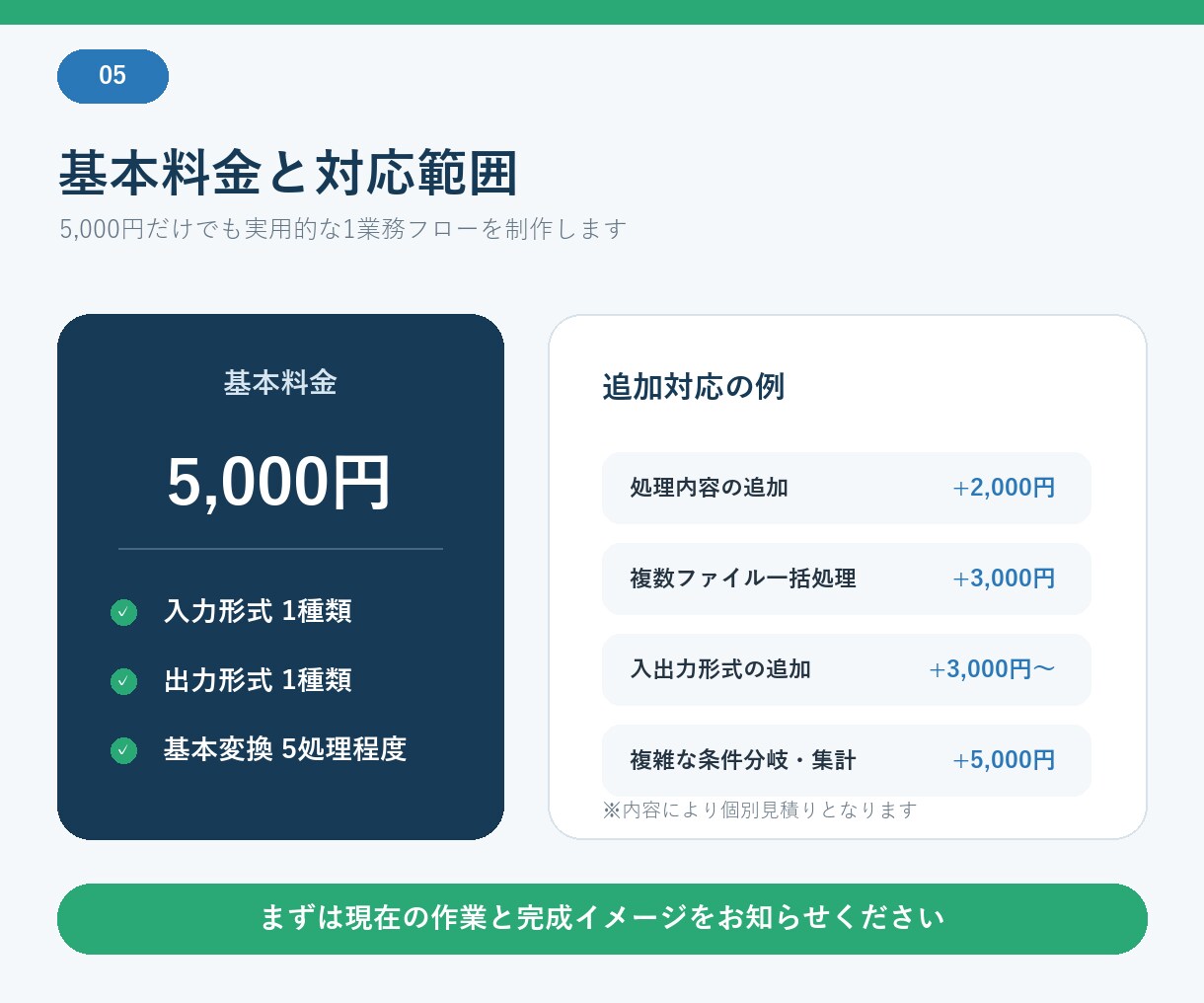This screenshot has height=1003, width=1204.
Task: Click the check icon beside 基本変換 5処理程度
Action: 123,750
